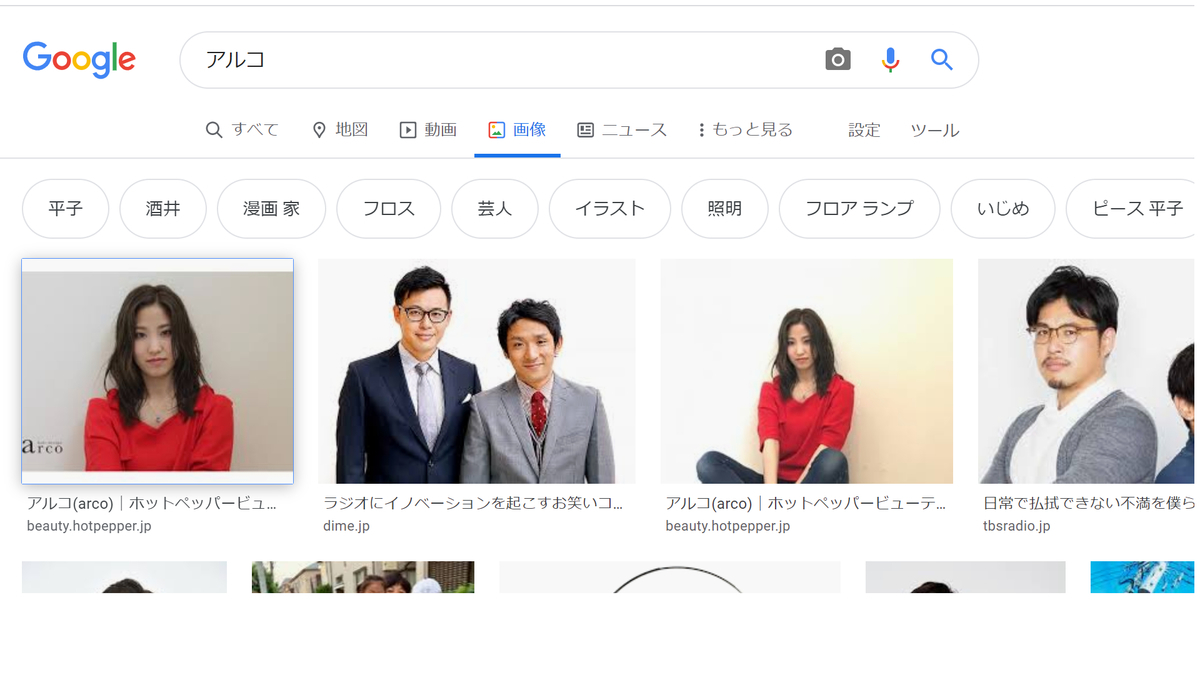The width and height of the screenshot is (1200, 675).
Task: Click the map pin icon on 地図 tab
Action: click(x=319, y=130)
